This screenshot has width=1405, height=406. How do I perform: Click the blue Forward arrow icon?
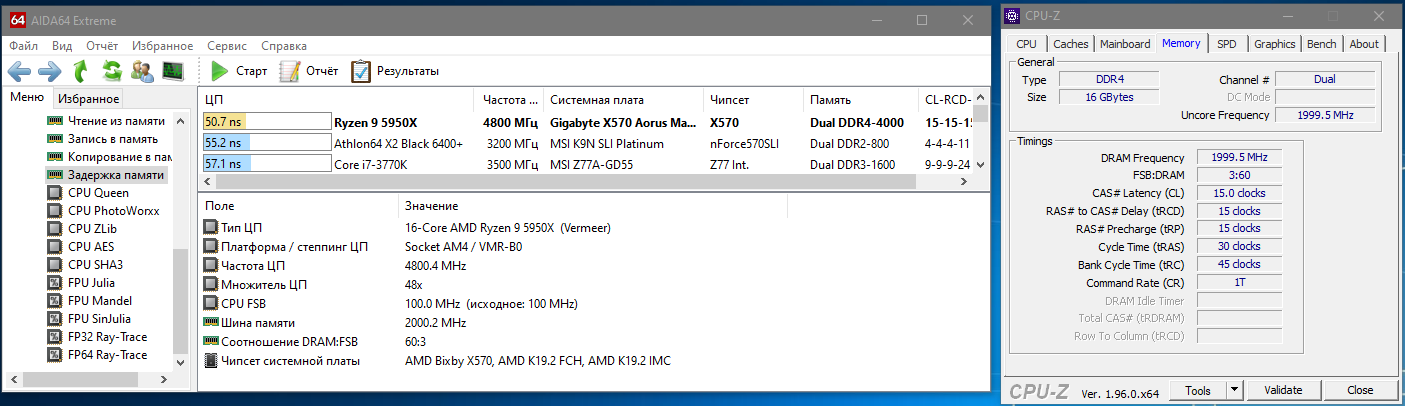pyautogui.click(x=50, y=71)
